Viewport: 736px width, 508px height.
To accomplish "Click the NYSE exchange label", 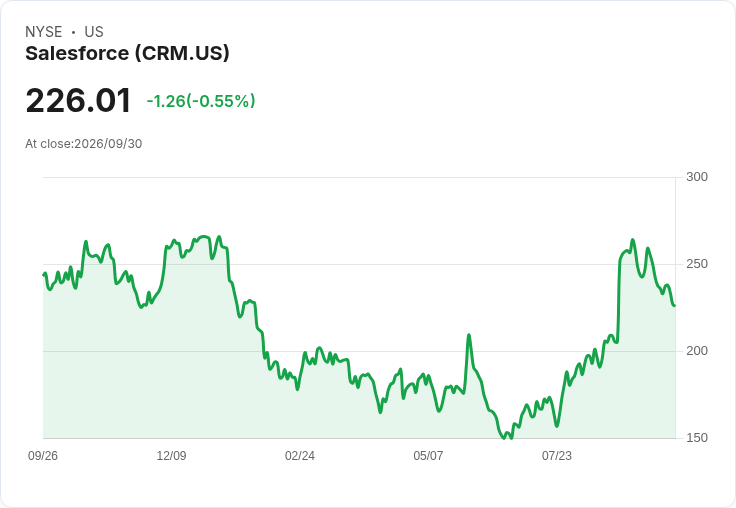I will [x=44, y=32].
